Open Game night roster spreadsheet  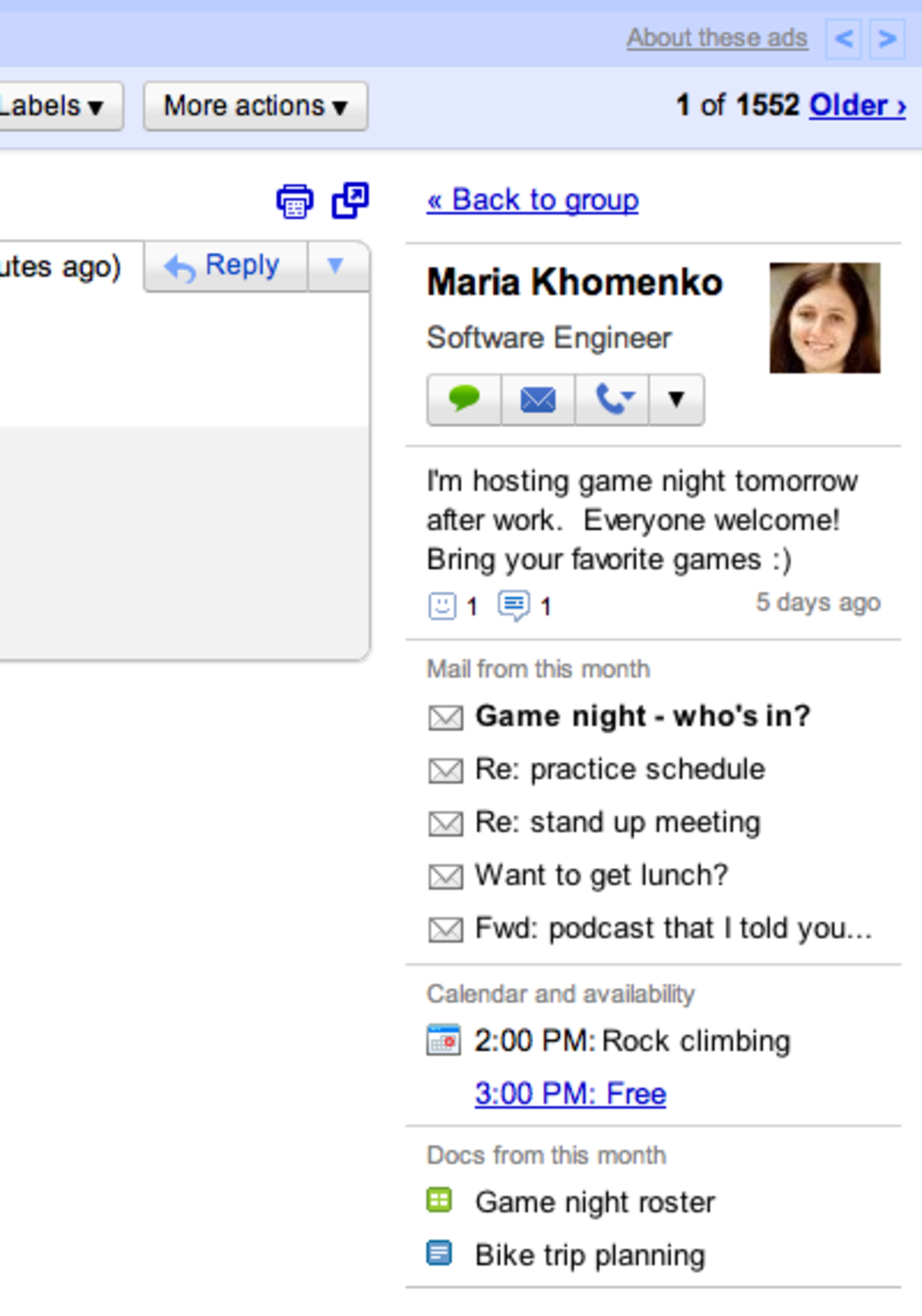click(594, 1201)
